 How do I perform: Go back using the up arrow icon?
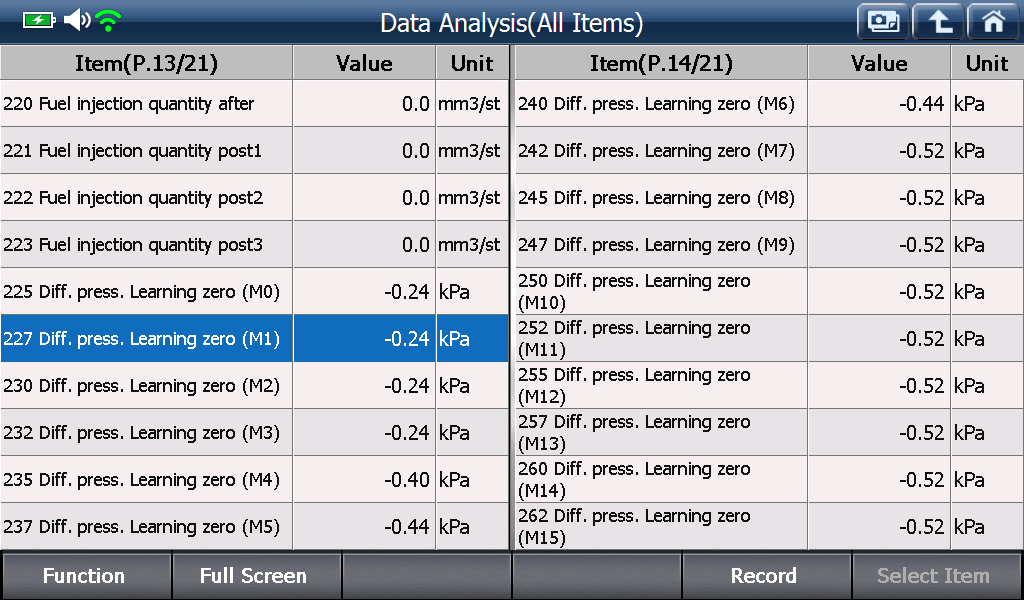[x=938, y=22]
